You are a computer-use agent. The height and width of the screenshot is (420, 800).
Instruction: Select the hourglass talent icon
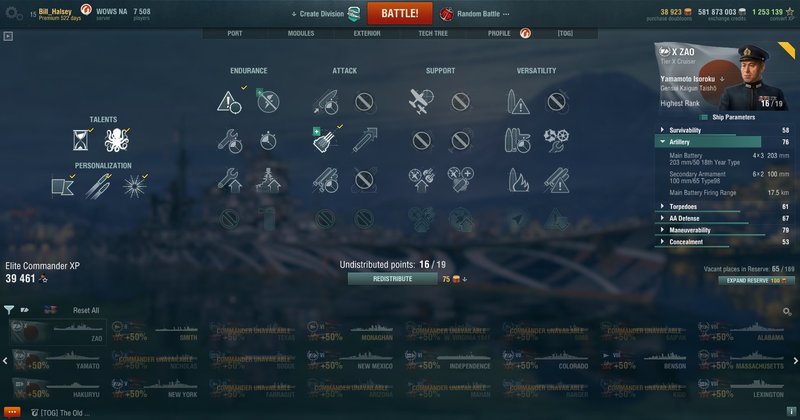coord(81,140)
